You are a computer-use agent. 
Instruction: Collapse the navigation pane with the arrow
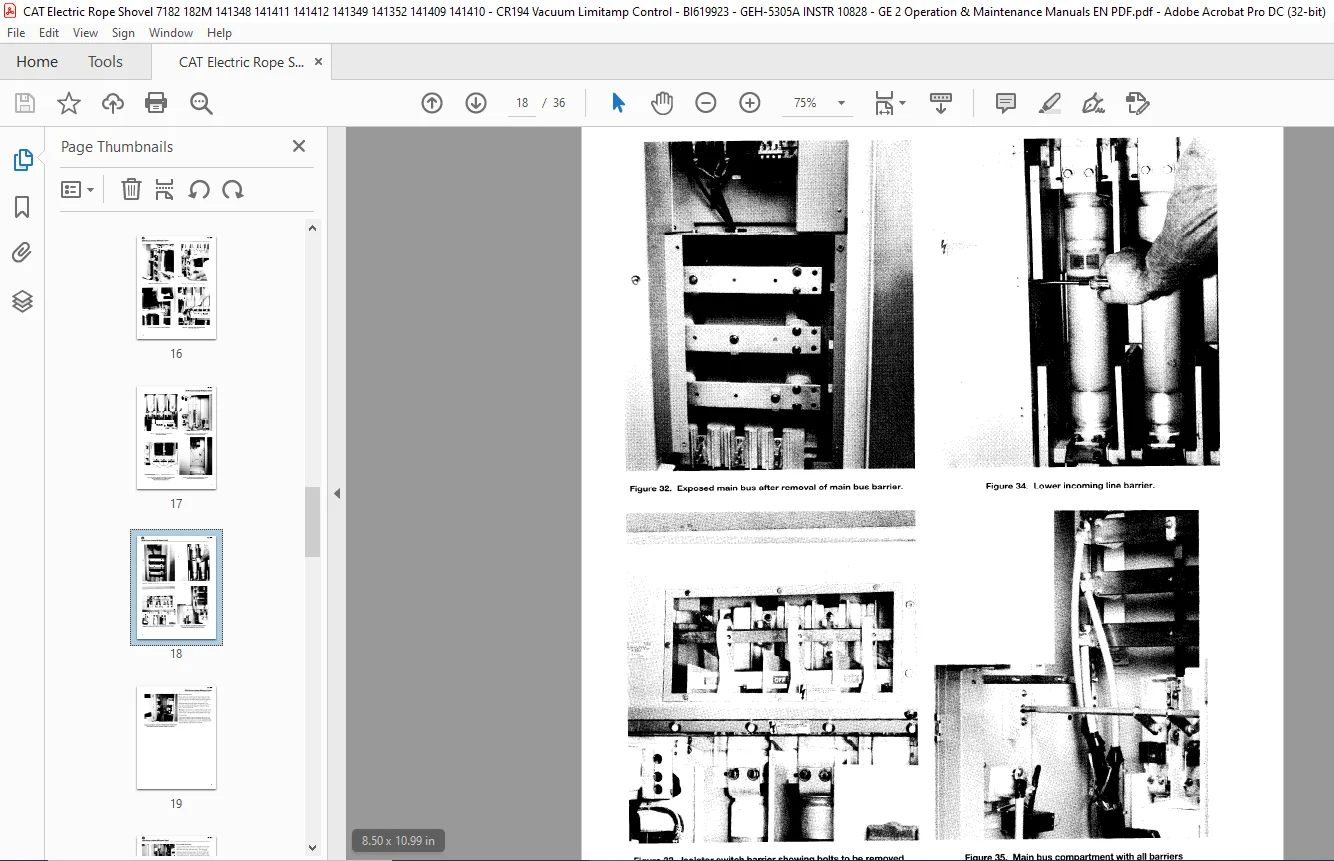tap(337, 493)
